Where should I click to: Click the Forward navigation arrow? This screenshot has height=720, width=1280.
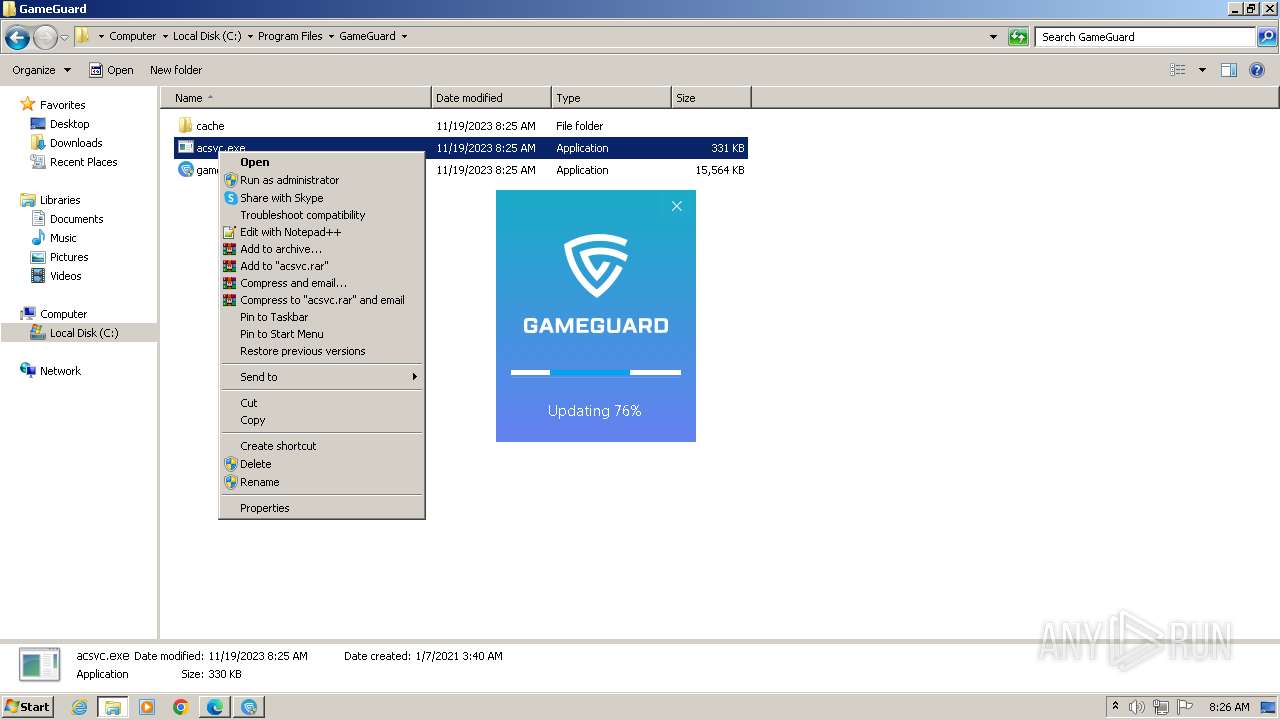pos(45,37)
